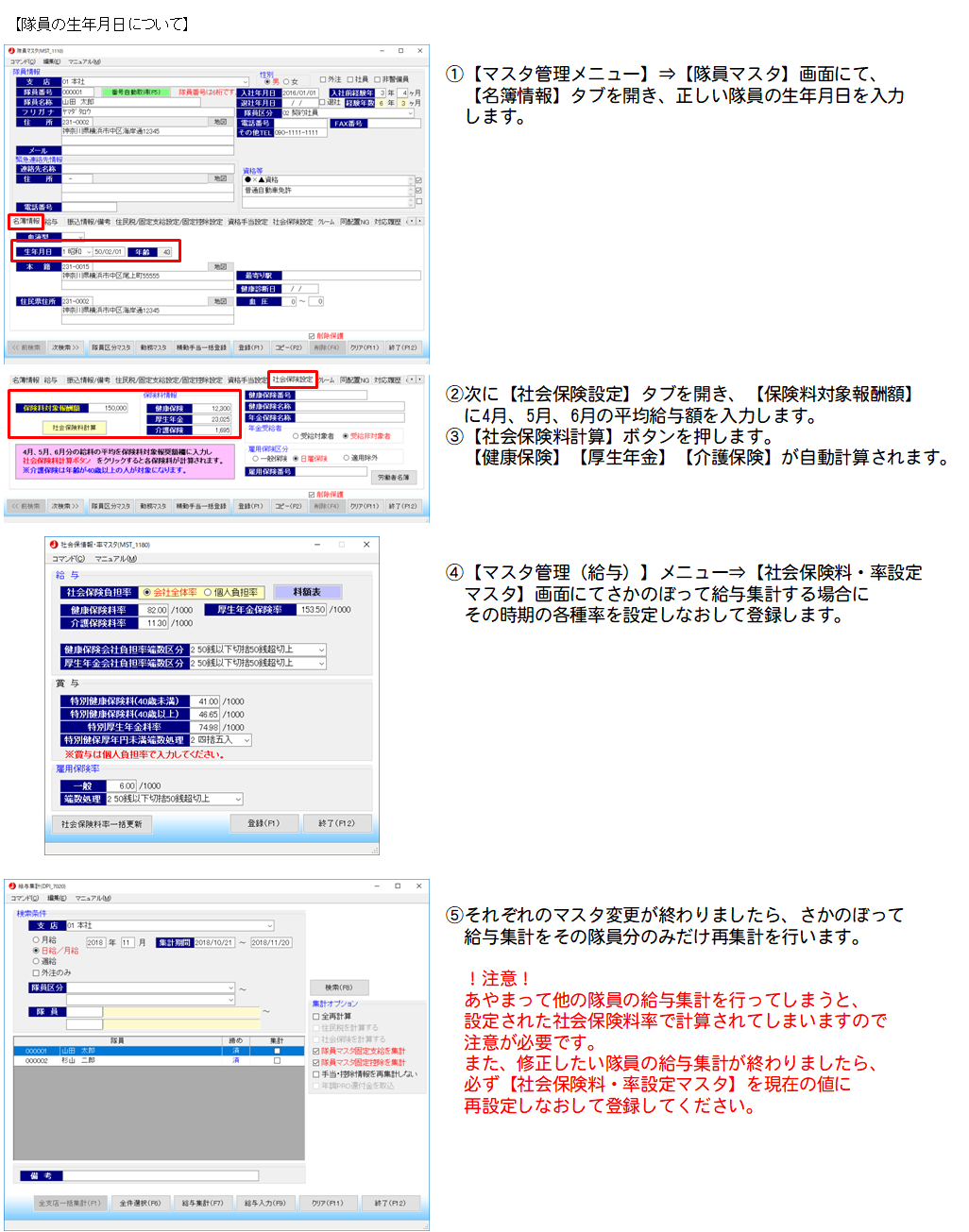Choose the 週給 radio option
Image resolution: width=969 pixels, height=1232 pixels.
pos(37,961)
